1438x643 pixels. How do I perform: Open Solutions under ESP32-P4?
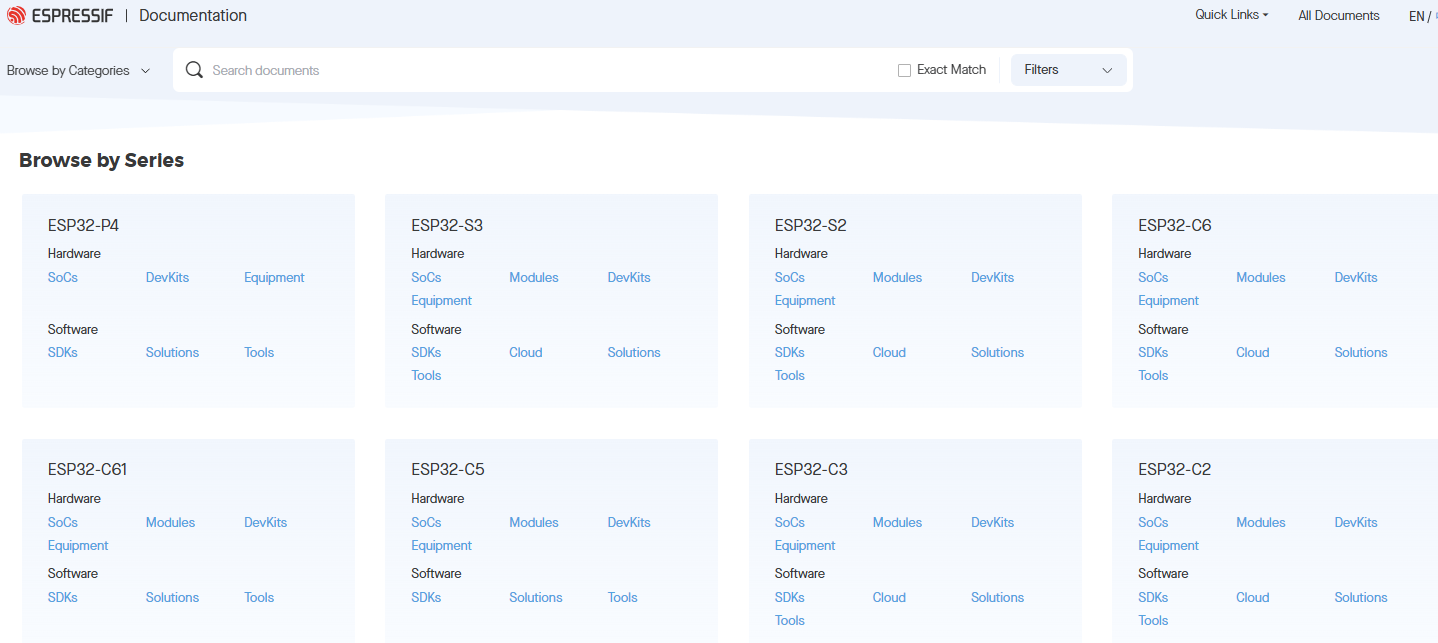click(172, 352)
